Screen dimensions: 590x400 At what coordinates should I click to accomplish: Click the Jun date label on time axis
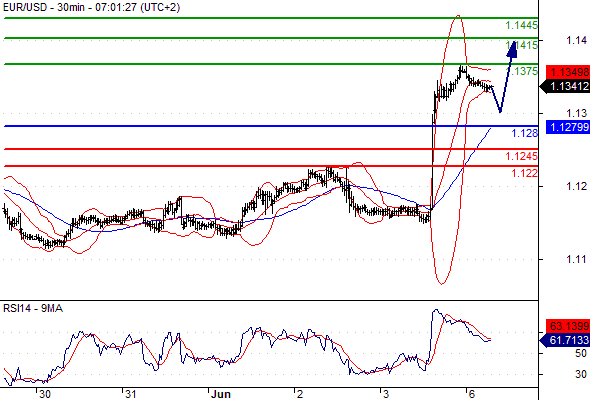[x=220, y=394]
